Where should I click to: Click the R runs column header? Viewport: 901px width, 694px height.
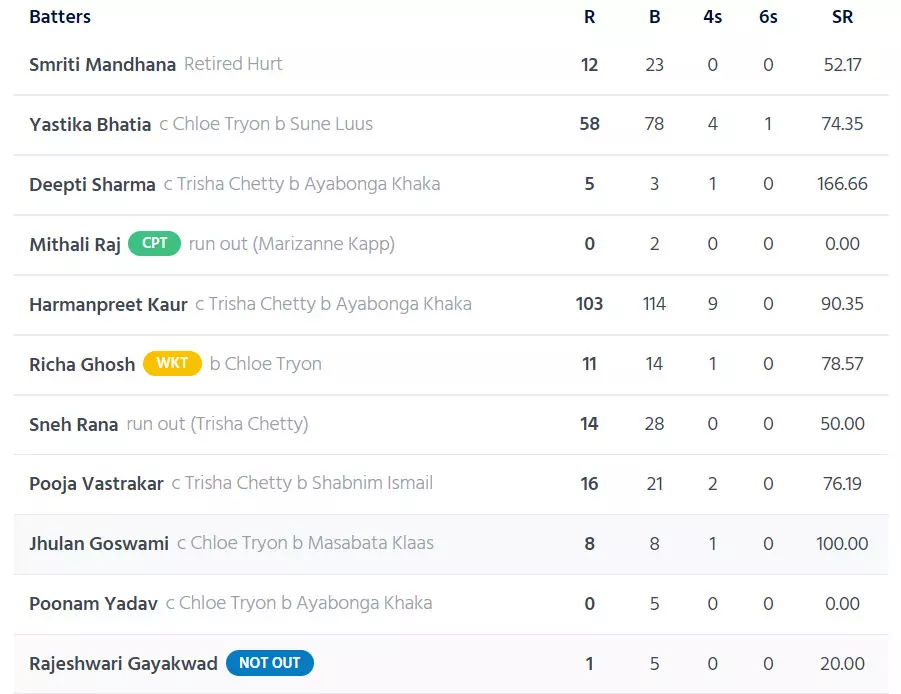coord(589,17)
